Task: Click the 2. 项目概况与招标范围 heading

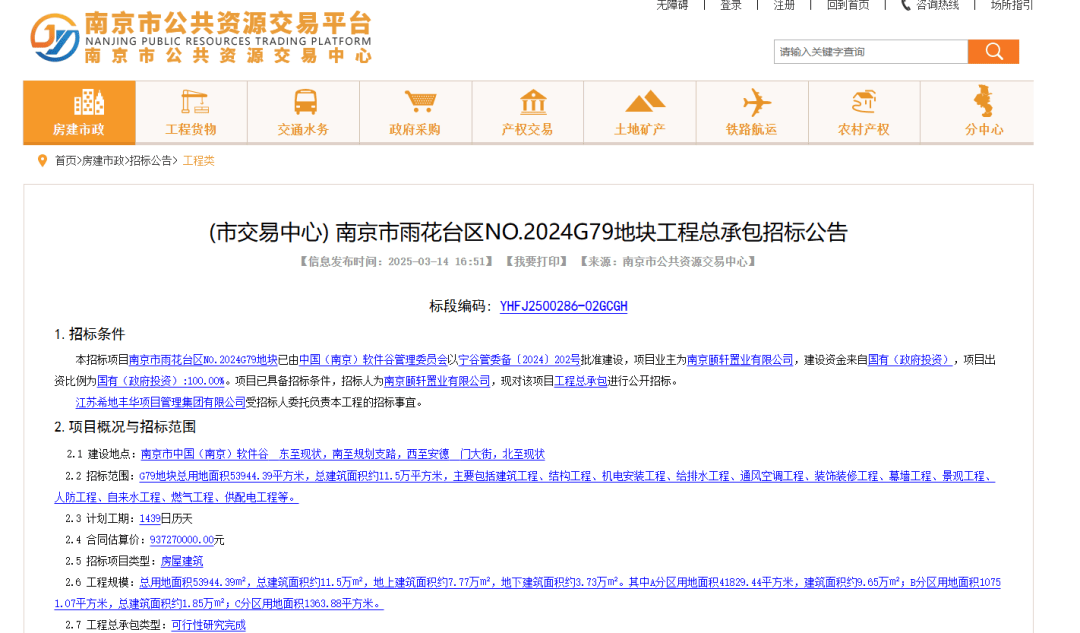Action: (x=125, y=427)
